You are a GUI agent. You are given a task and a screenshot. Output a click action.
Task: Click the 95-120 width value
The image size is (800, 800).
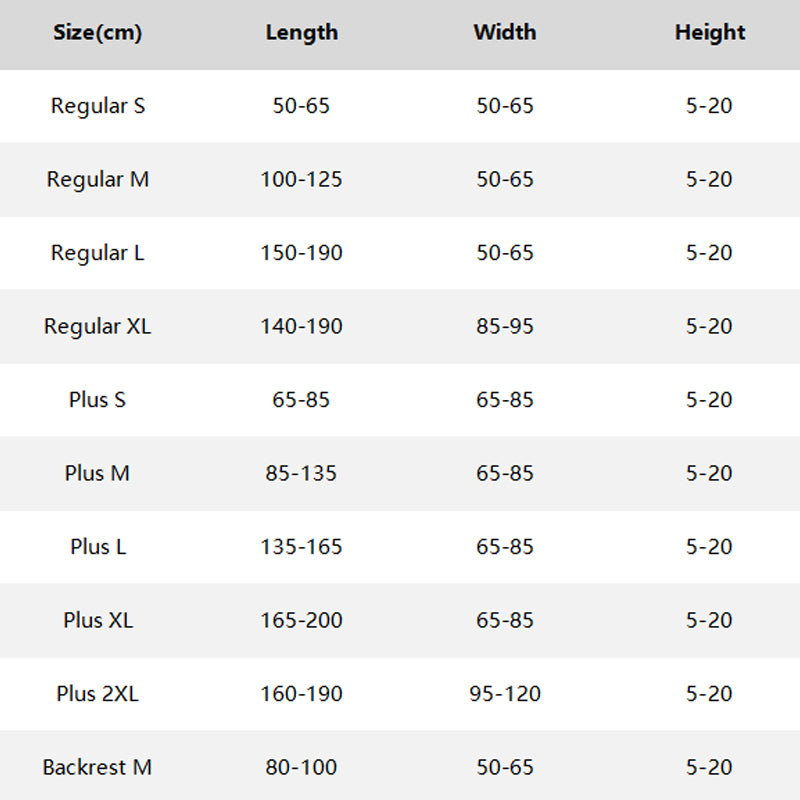505,694
